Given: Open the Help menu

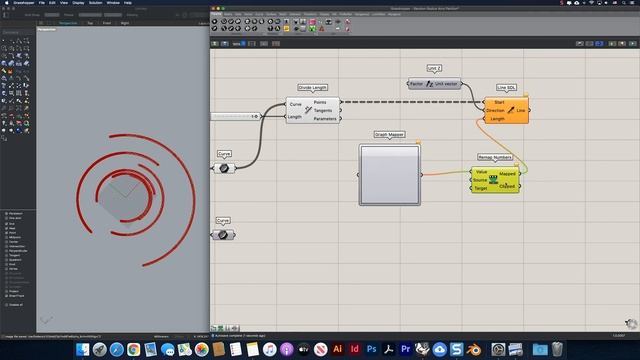Looking at the screenshot, I should [128, 3].
